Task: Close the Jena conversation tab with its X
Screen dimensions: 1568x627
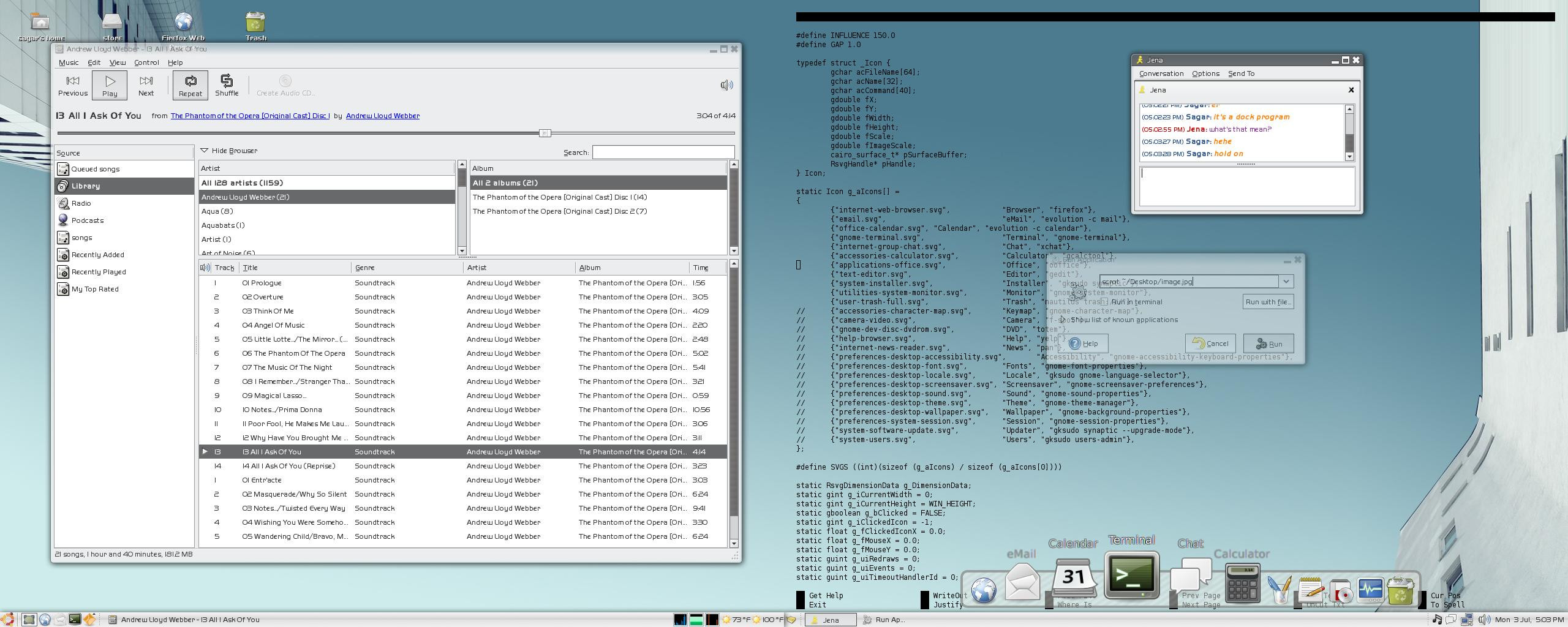Action: pyautogui.click(x=1351, y=90)
